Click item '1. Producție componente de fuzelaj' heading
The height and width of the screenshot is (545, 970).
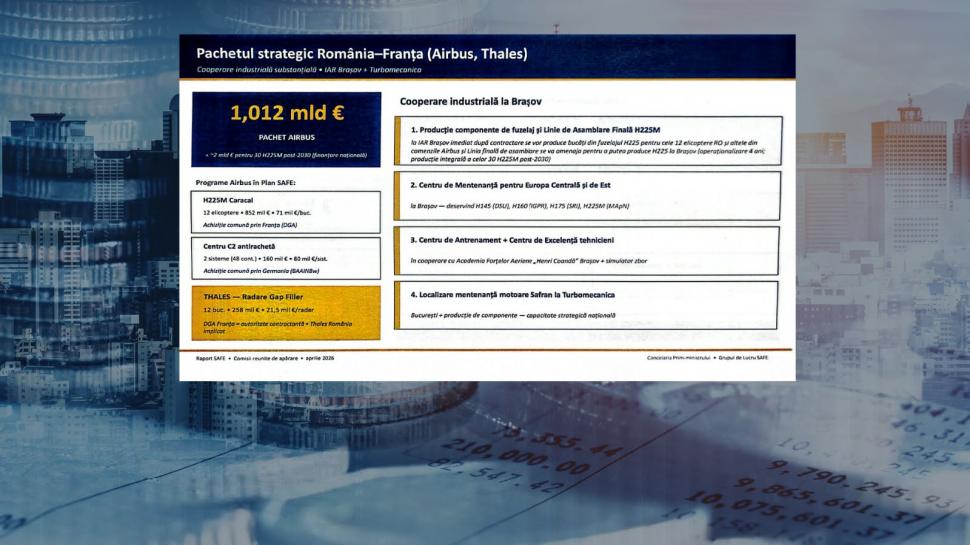coord(535,130)
